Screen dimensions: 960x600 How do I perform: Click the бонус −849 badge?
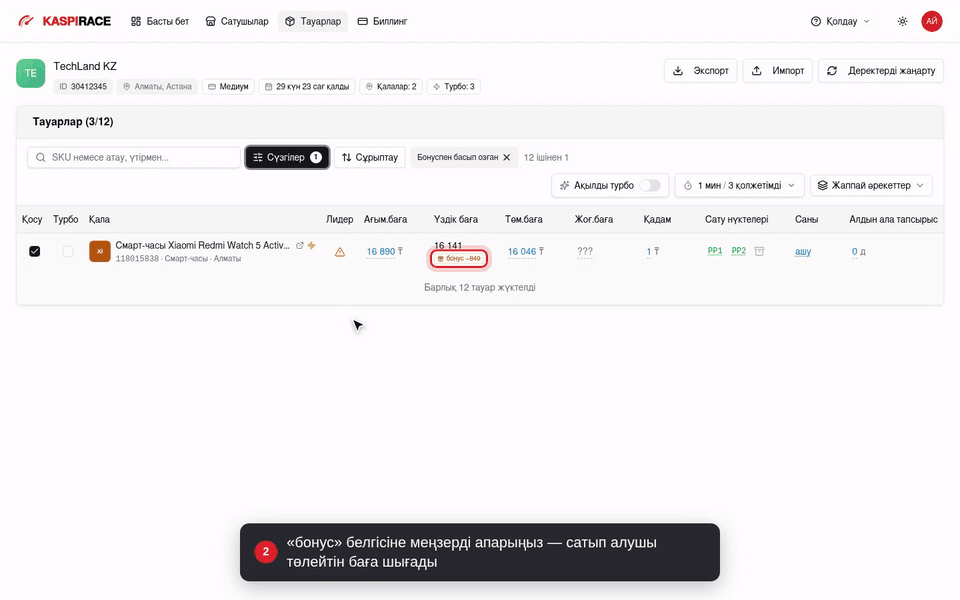point(459,258)
